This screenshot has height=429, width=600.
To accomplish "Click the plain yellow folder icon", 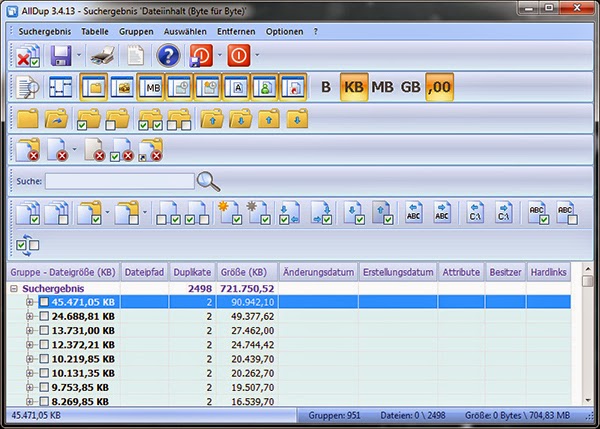I will pos(28,118).
